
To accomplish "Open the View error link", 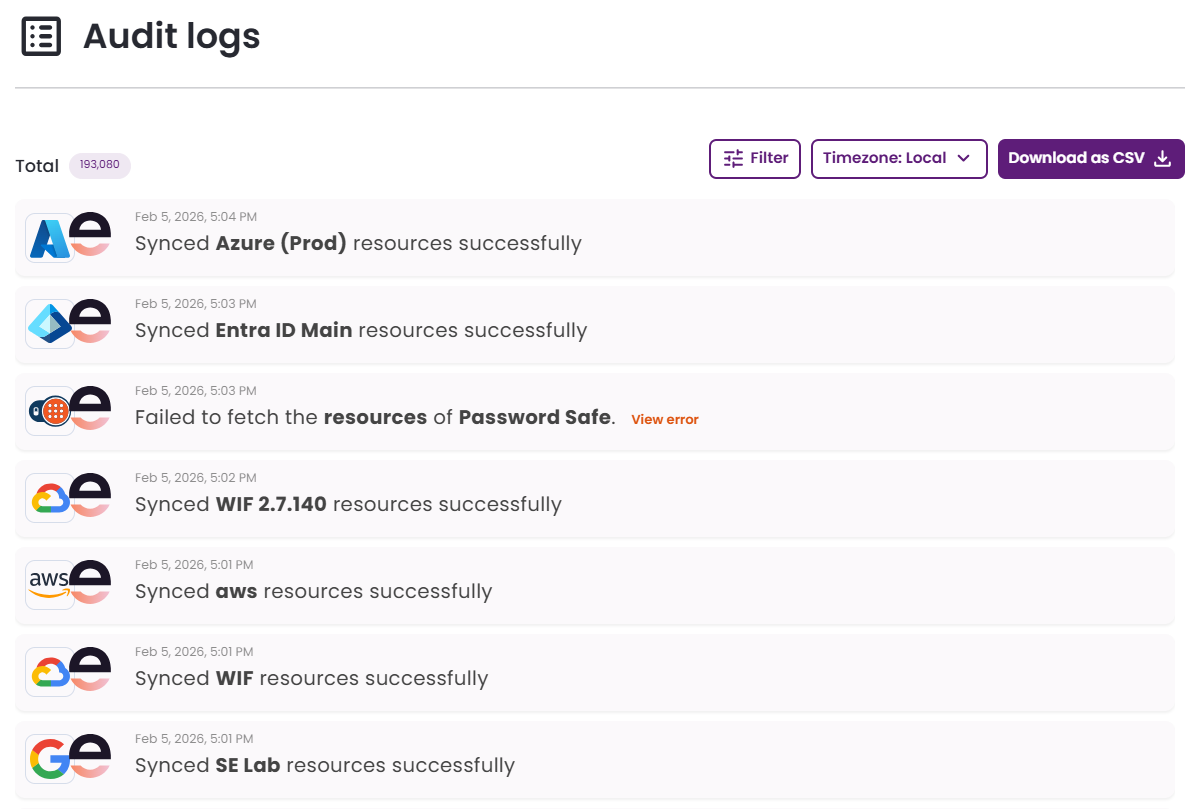I will point(665,420).
